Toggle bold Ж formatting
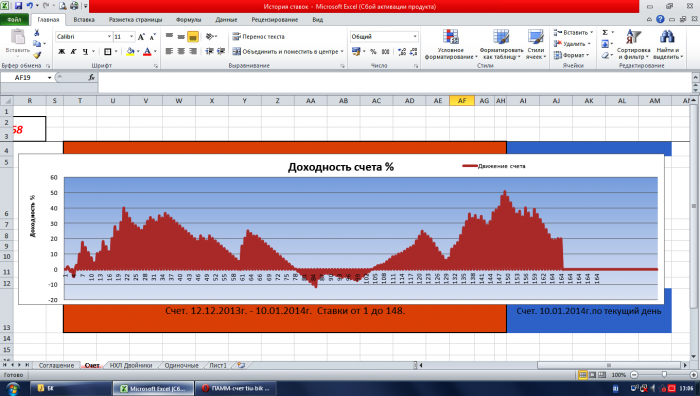Image resolution: width=700 pixels, height=396 pixels. click(62, 52)
